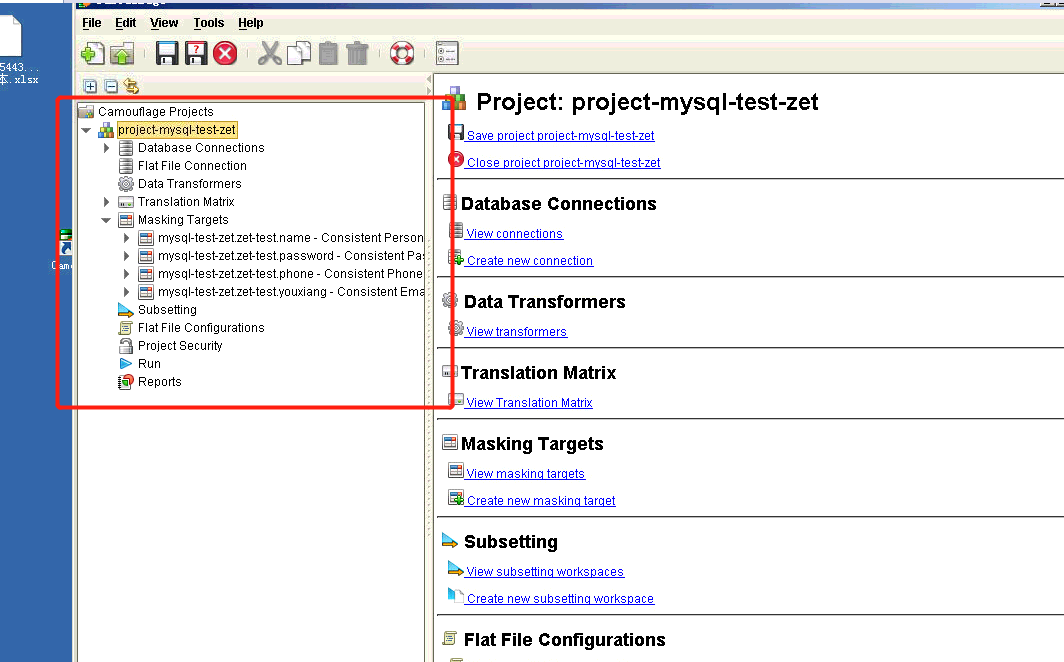Click the xlsx file icon on desktop

pos(10,37)
